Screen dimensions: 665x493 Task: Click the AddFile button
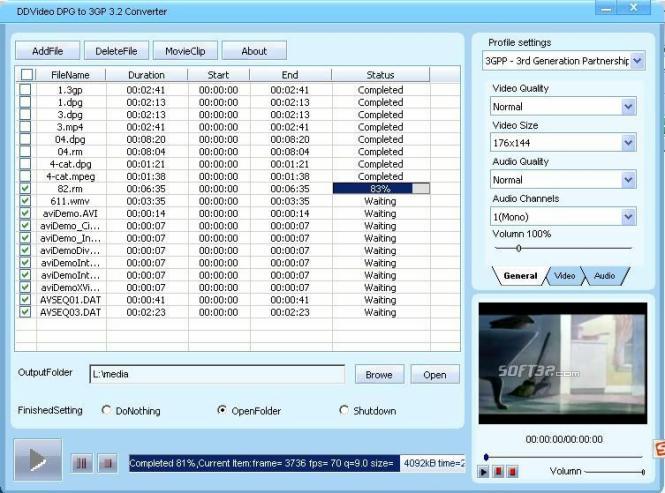tap(48, 51)
